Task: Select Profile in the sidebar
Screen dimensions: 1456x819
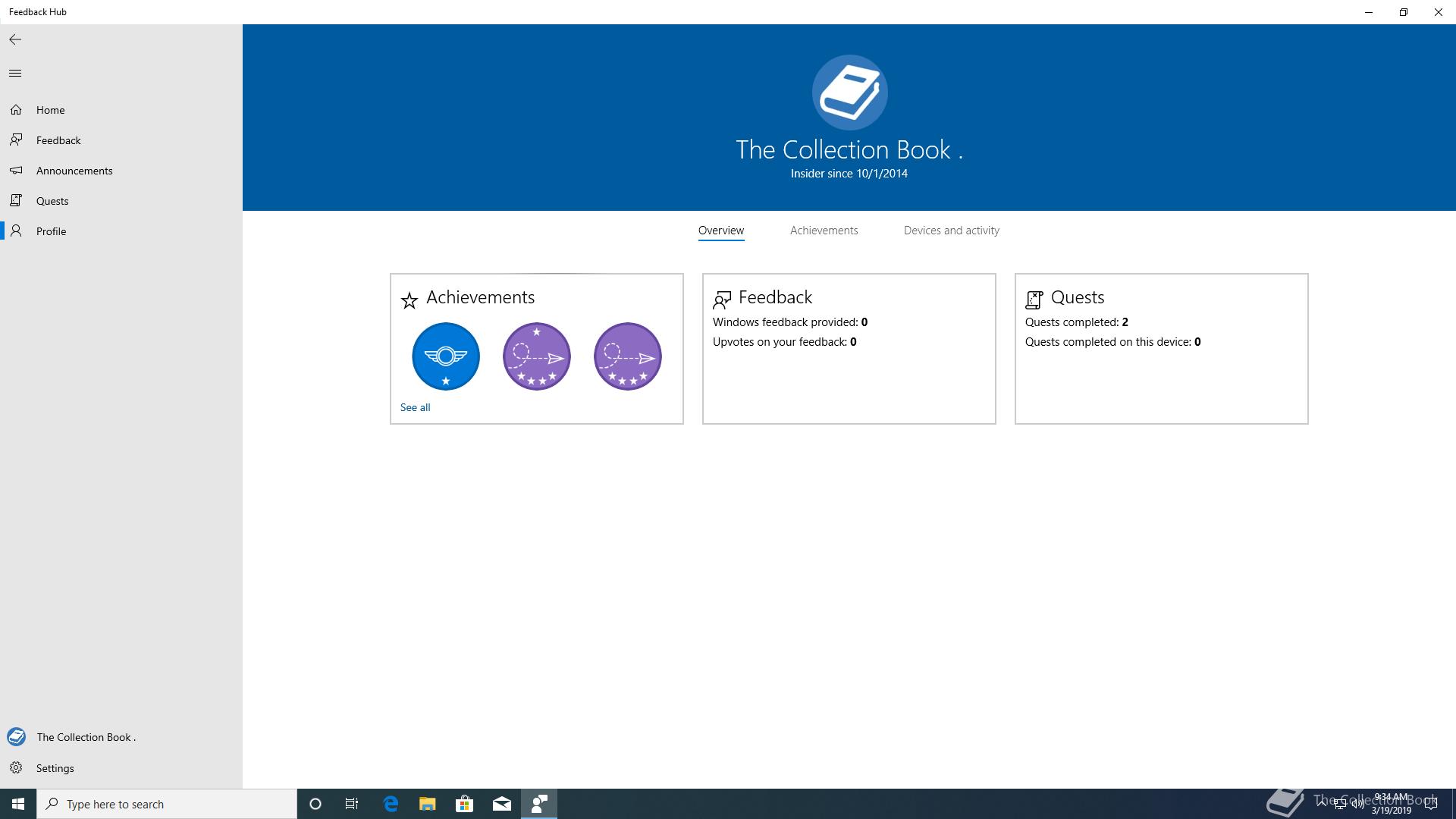Action: (x=51, y=231)
